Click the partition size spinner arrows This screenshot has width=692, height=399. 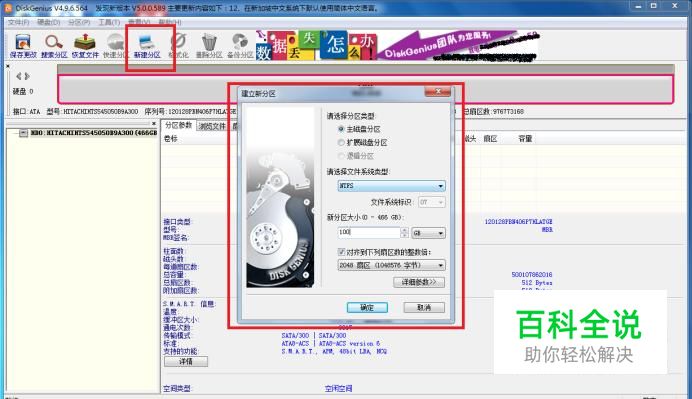(405, 233)
